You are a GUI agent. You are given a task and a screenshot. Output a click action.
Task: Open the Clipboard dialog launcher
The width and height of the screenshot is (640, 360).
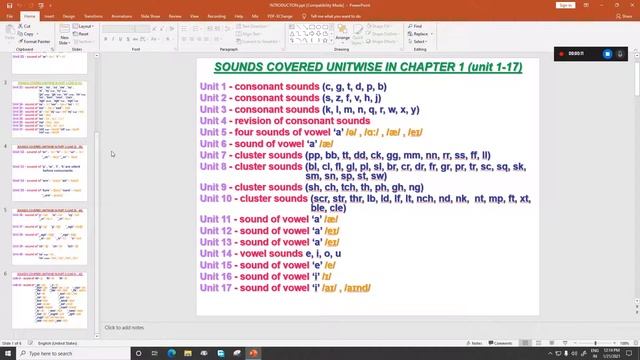pyautogui.click(x=52, y=49)
